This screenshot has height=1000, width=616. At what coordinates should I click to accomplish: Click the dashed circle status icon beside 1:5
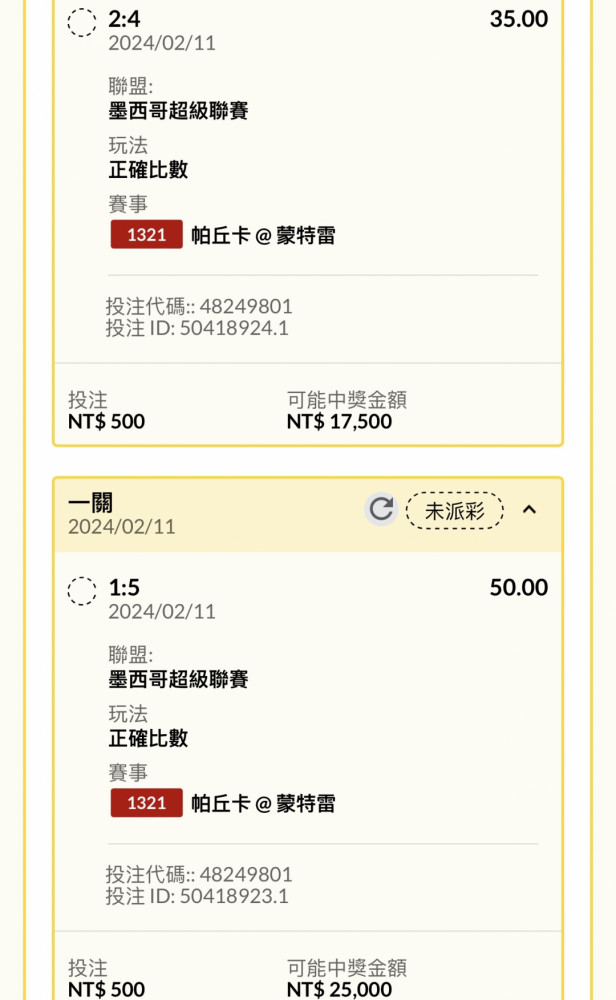pyautogui.click(x=82, y=590)
